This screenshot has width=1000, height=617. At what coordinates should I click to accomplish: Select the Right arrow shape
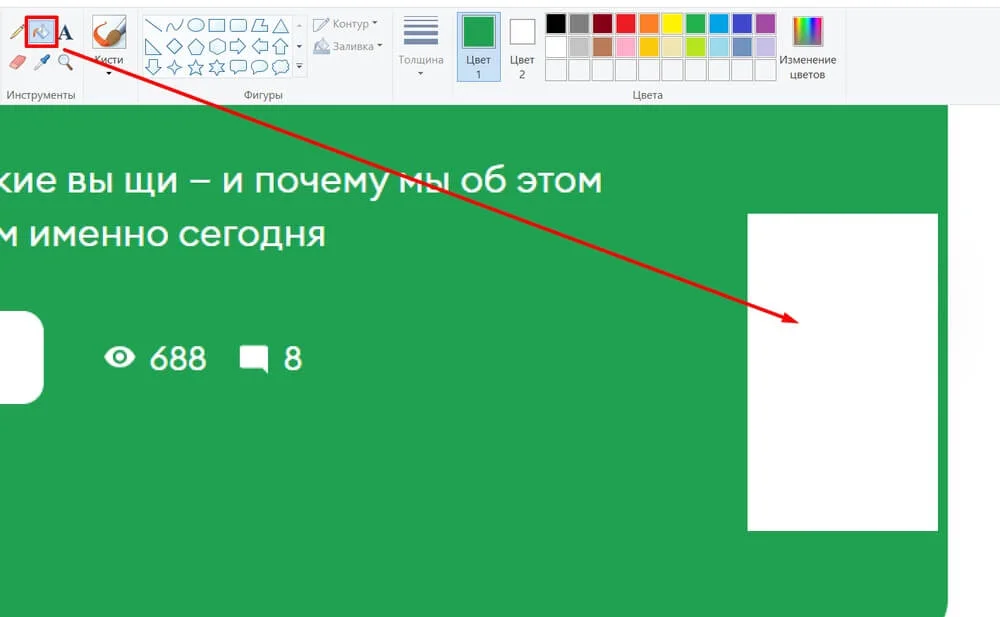click(x=238, y=47)
